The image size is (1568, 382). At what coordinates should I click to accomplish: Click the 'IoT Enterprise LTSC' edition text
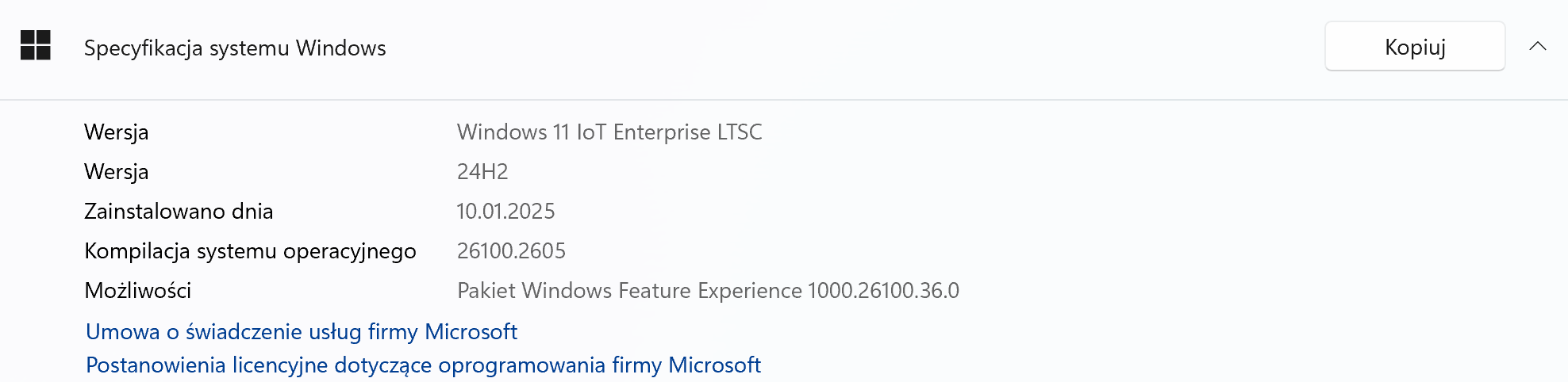point(669,132)
